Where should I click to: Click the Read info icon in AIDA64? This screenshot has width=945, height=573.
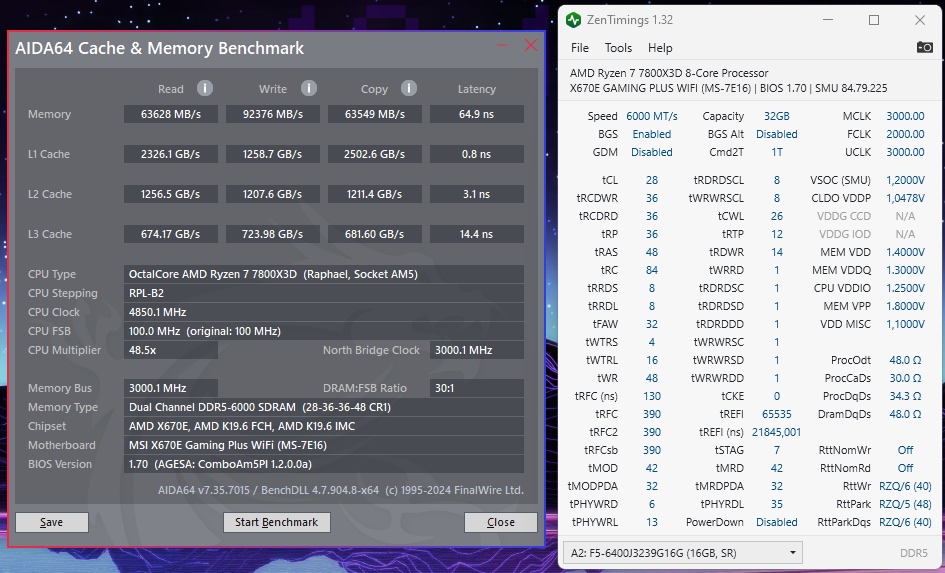point(205,89)
